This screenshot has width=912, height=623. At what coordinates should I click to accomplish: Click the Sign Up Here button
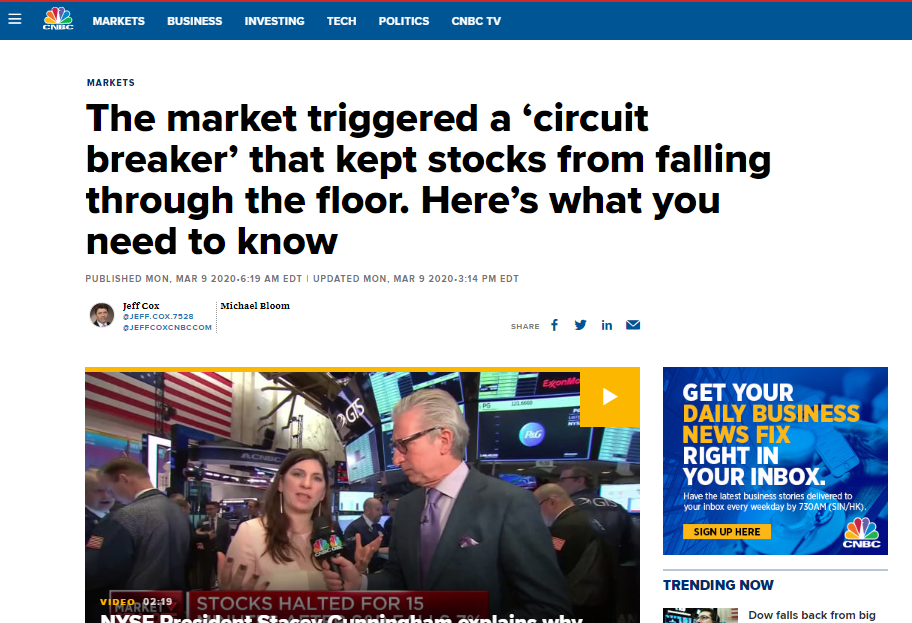pyautogui.click(x=727, y=532)
